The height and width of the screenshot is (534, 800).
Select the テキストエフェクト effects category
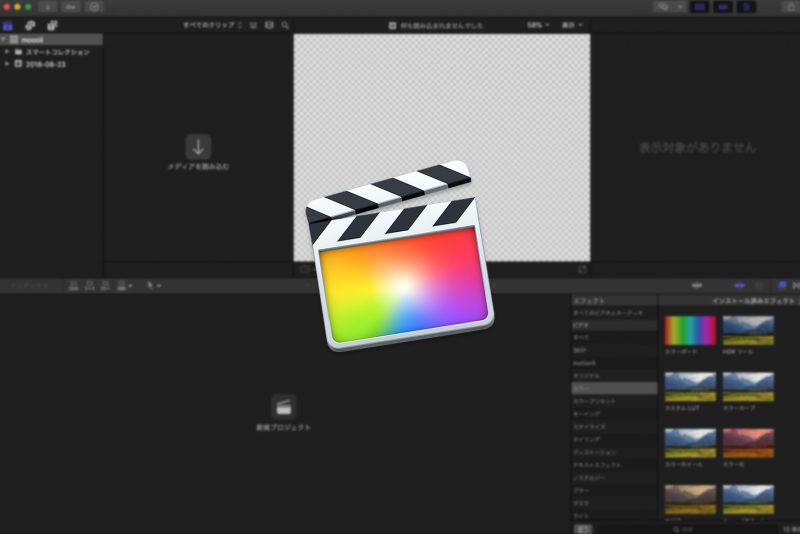[x=614, y=465]
